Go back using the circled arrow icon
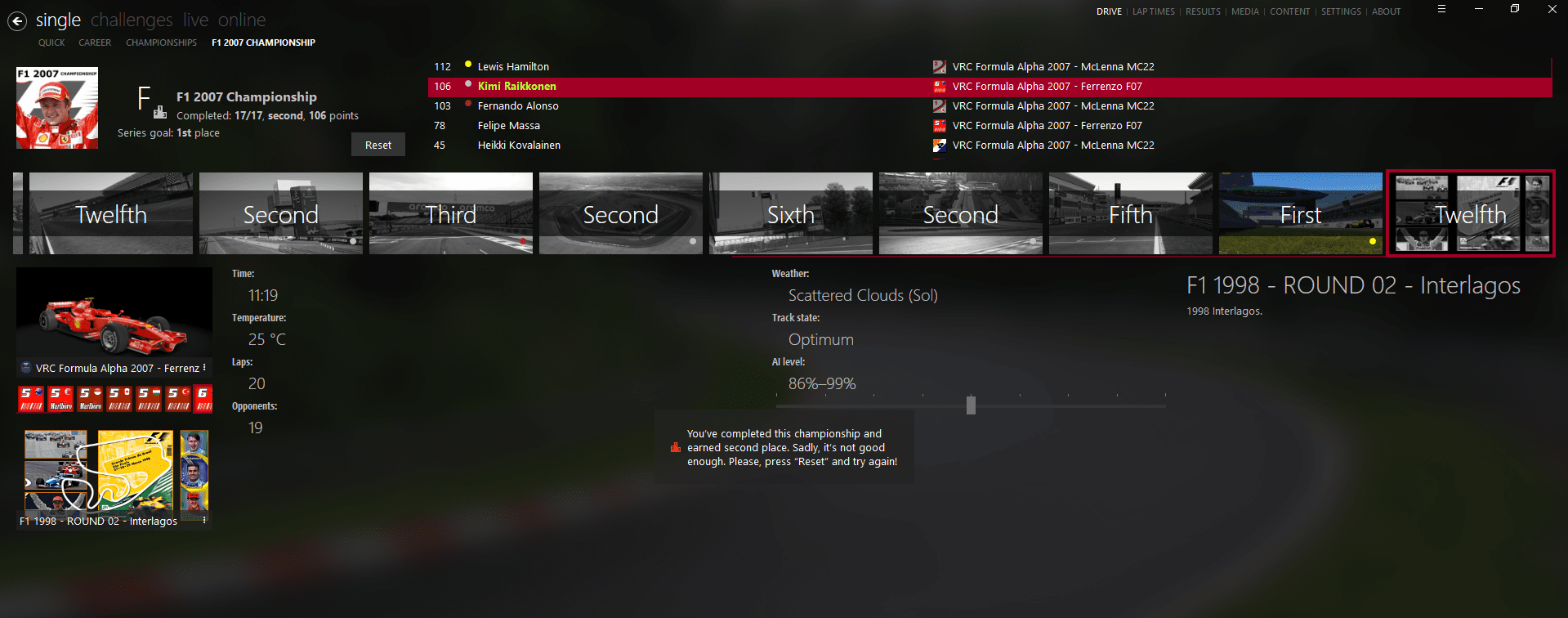The image size is (1568, 618). (x=17, y=21)
